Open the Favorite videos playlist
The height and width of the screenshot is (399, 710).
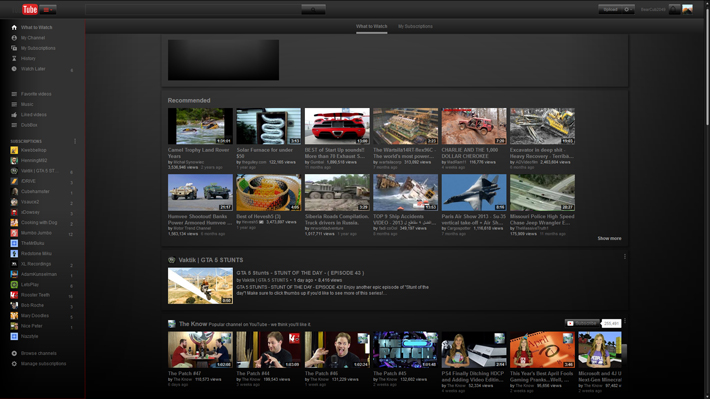coord(36,94)
